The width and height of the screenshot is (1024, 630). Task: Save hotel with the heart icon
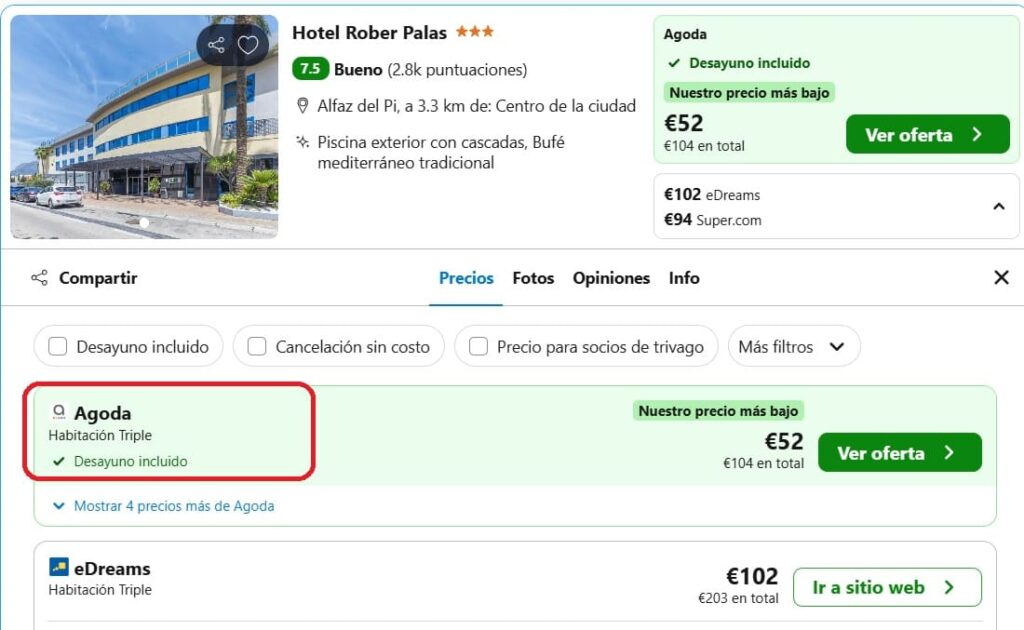coord(248,45)
